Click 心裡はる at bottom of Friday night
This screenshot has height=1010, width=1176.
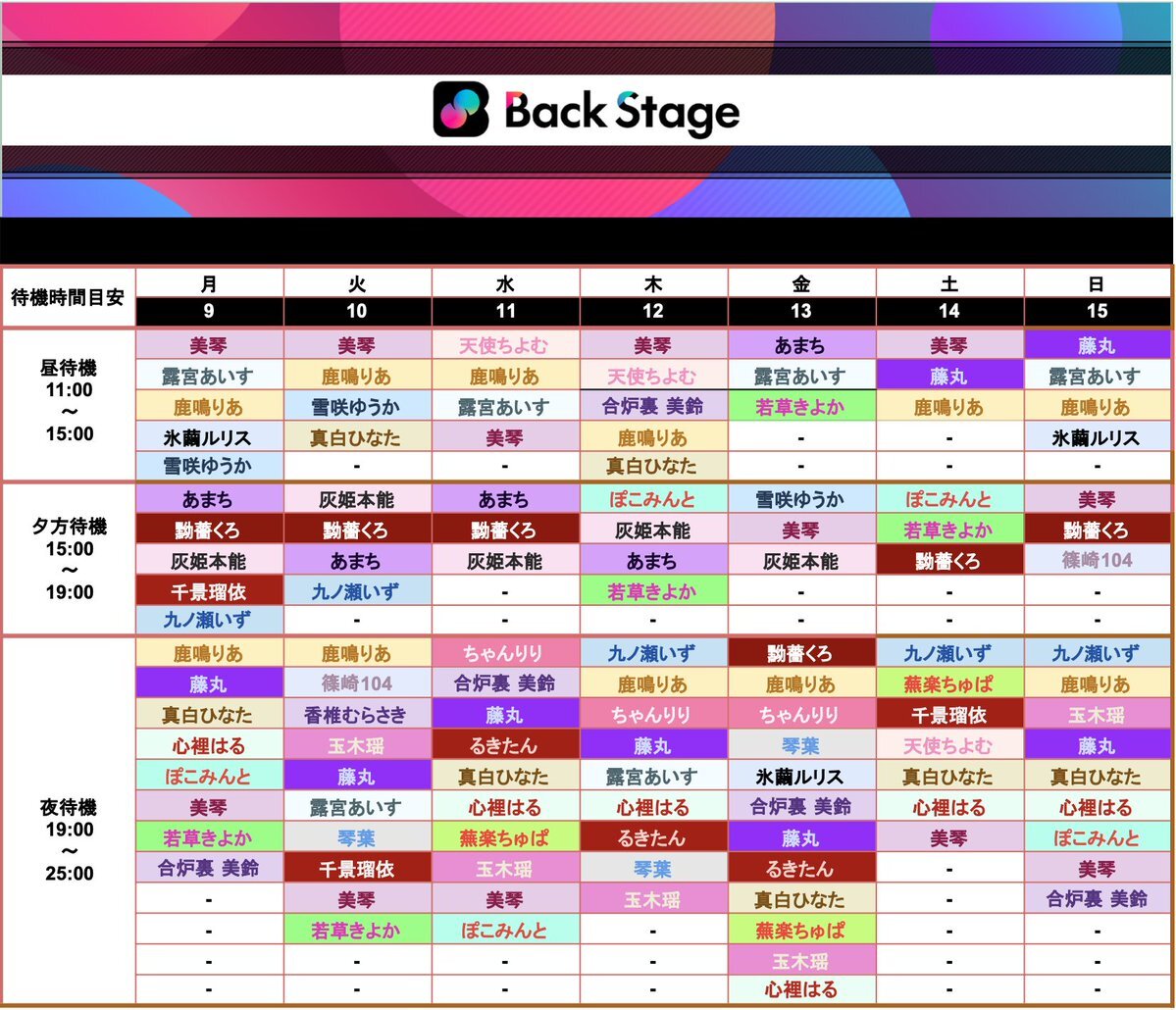801,989
